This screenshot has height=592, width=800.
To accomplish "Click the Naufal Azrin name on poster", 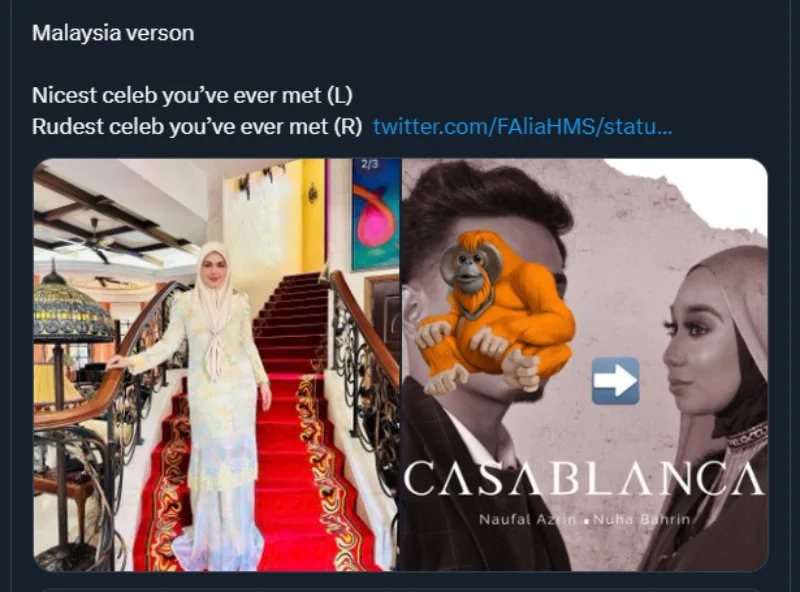I will (x=528, y=520).
